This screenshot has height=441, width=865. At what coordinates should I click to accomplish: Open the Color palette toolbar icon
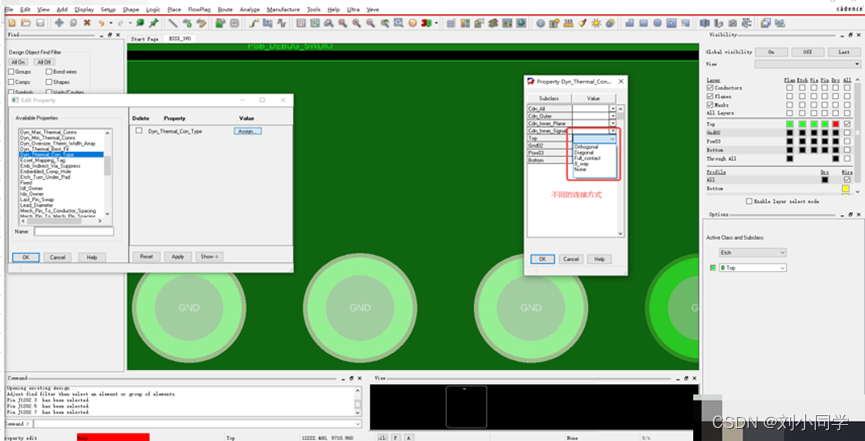[x=465, y=23]
